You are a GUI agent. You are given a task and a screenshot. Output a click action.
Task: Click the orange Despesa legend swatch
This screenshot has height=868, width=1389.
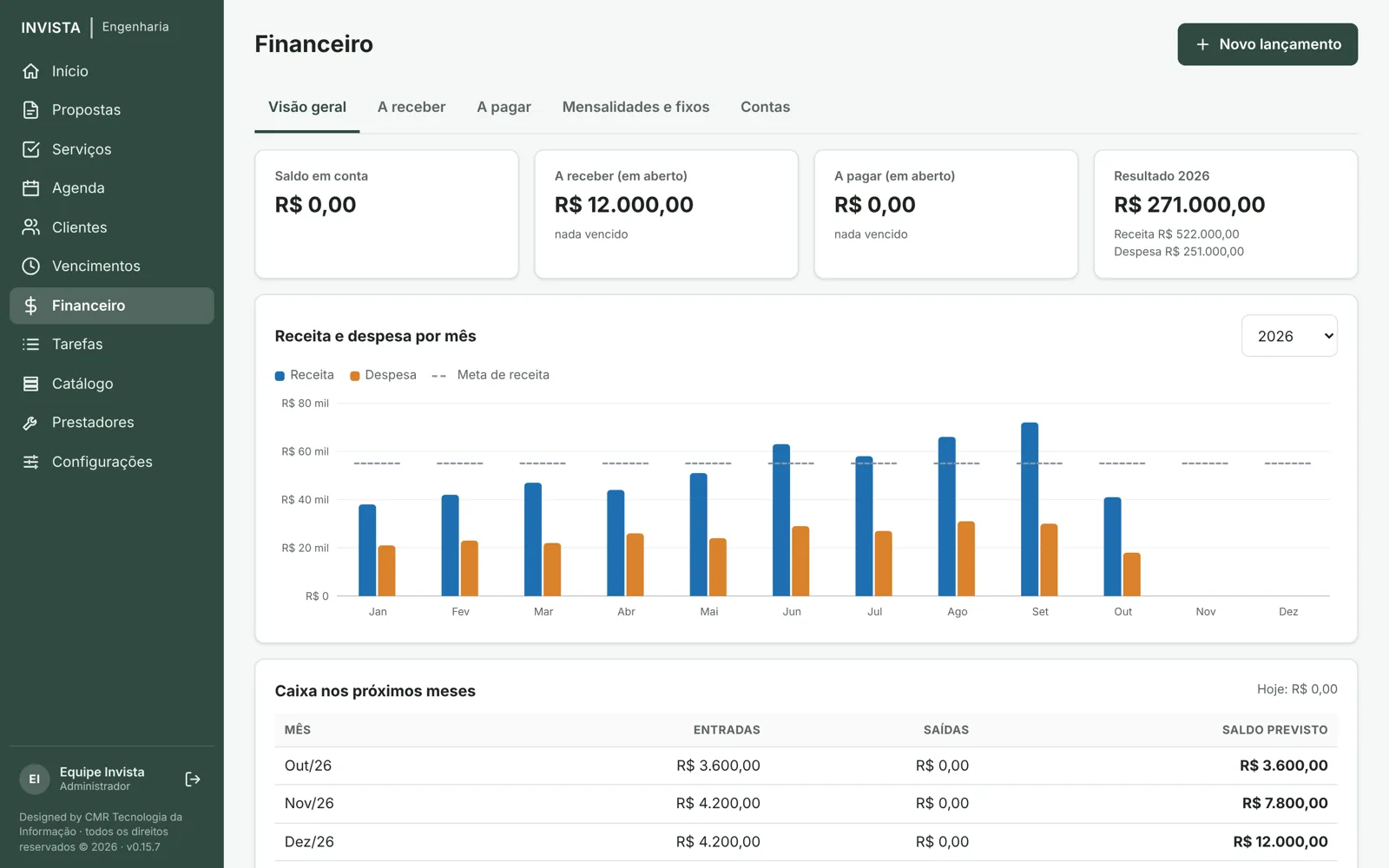point(354,376)
